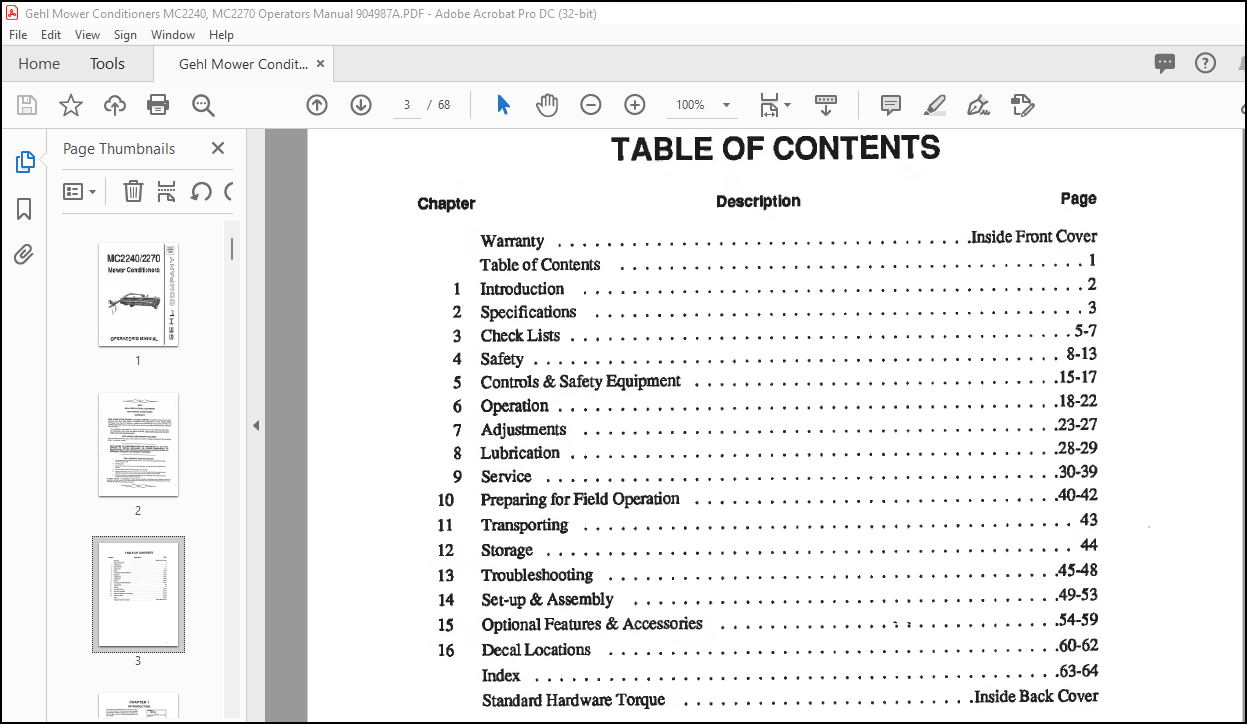Screen dimensions: 1247x724
Task: Click the page number input field
Action: coord(407,105)
